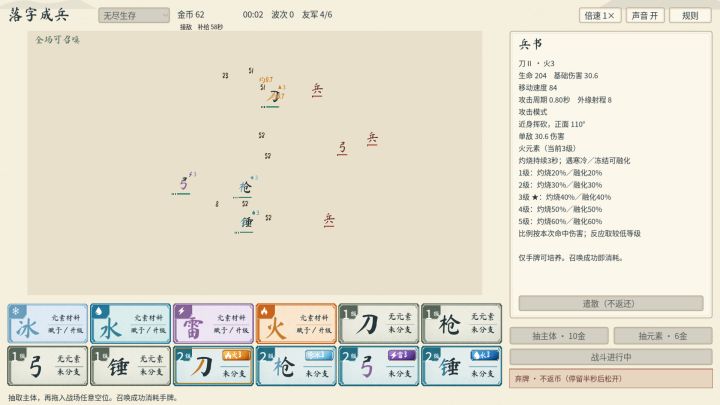Click the 全场可召唤 battlefield label
Image resolution: width=720 pixels, height=405 pixels.
click(57, 40)
